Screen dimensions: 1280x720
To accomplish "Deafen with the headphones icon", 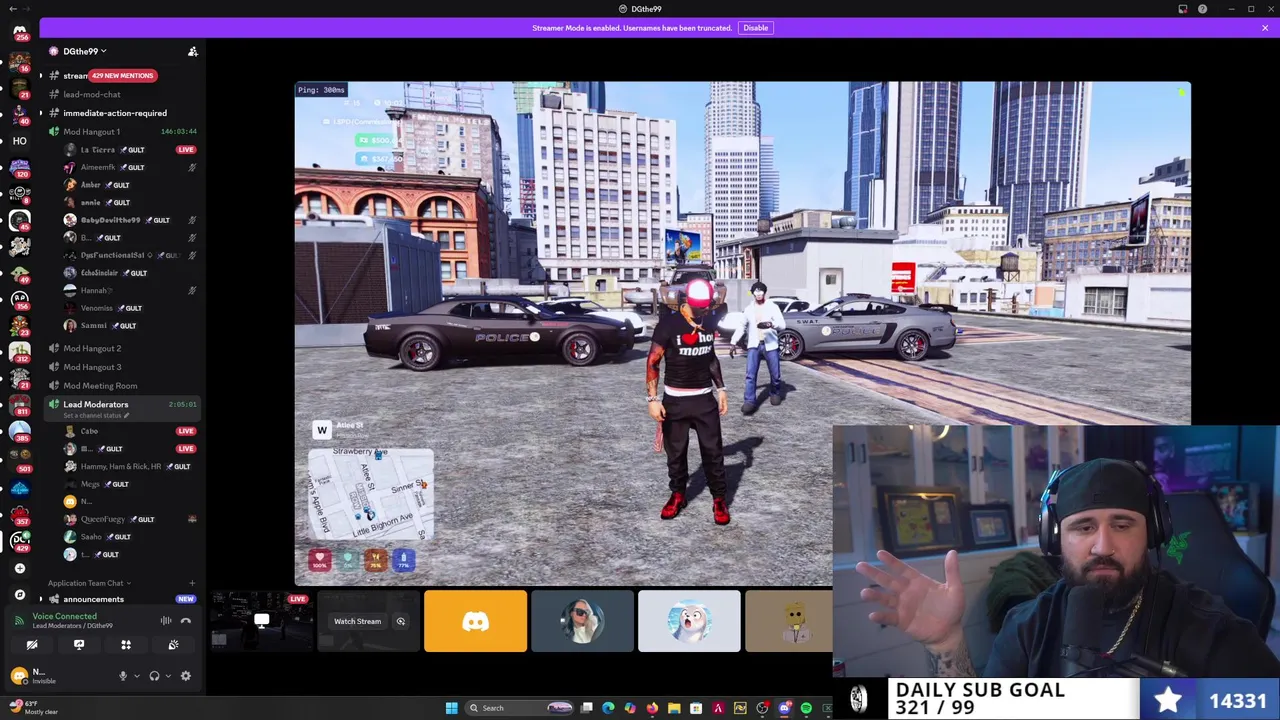I will point(154,676).
